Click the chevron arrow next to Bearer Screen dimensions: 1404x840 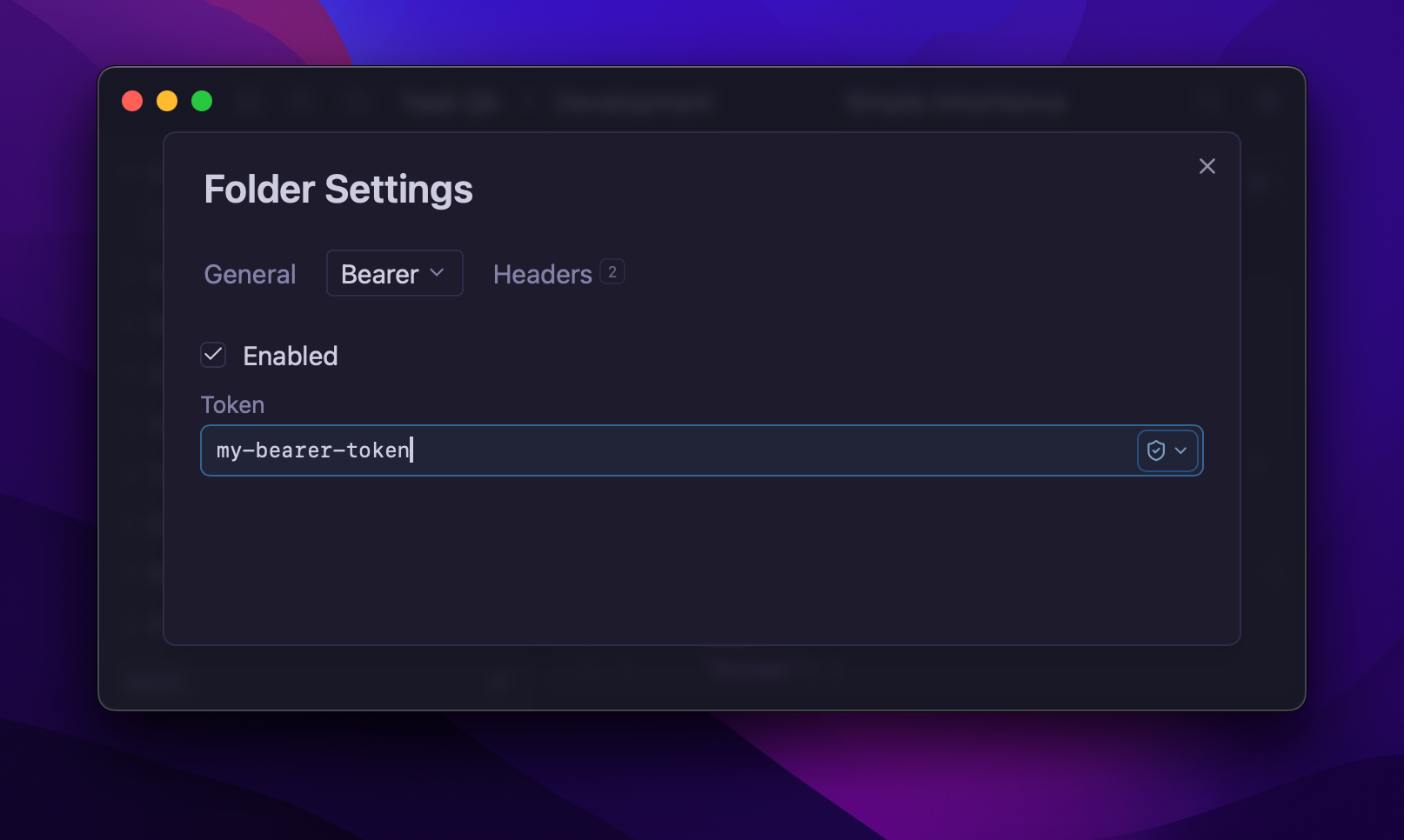[x=437, y=273]
